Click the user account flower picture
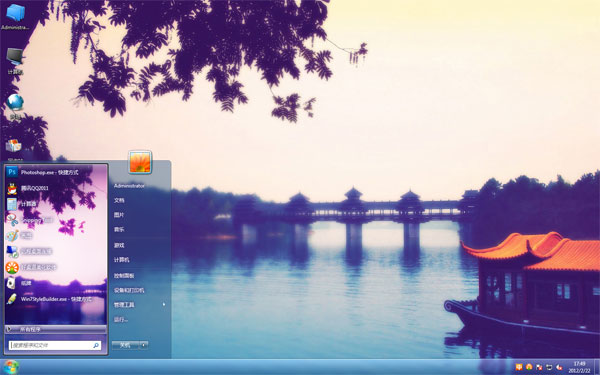 click(x=140, y=162)
